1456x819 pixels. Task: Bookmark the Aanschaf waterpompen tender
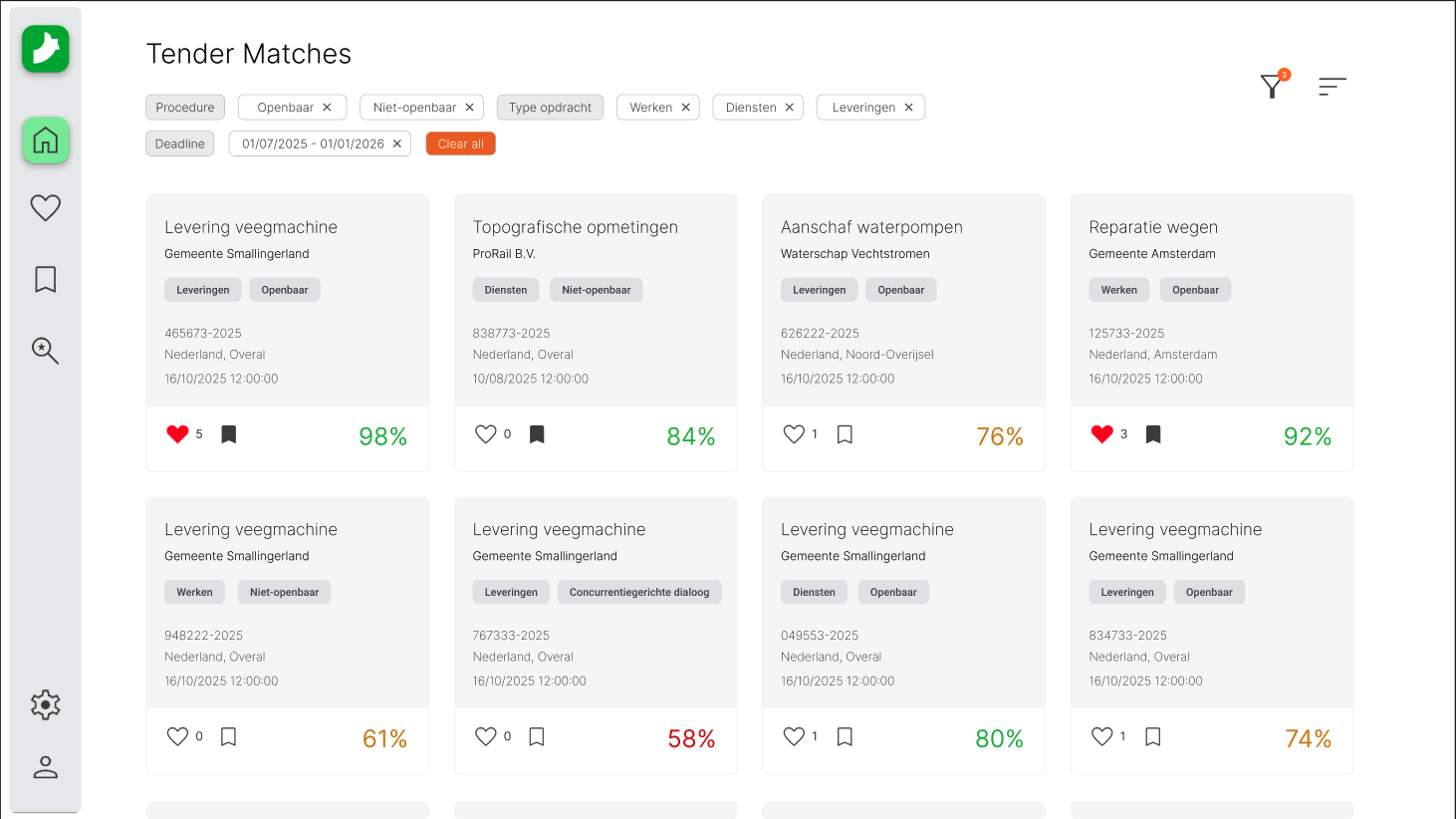click(845, 434)
